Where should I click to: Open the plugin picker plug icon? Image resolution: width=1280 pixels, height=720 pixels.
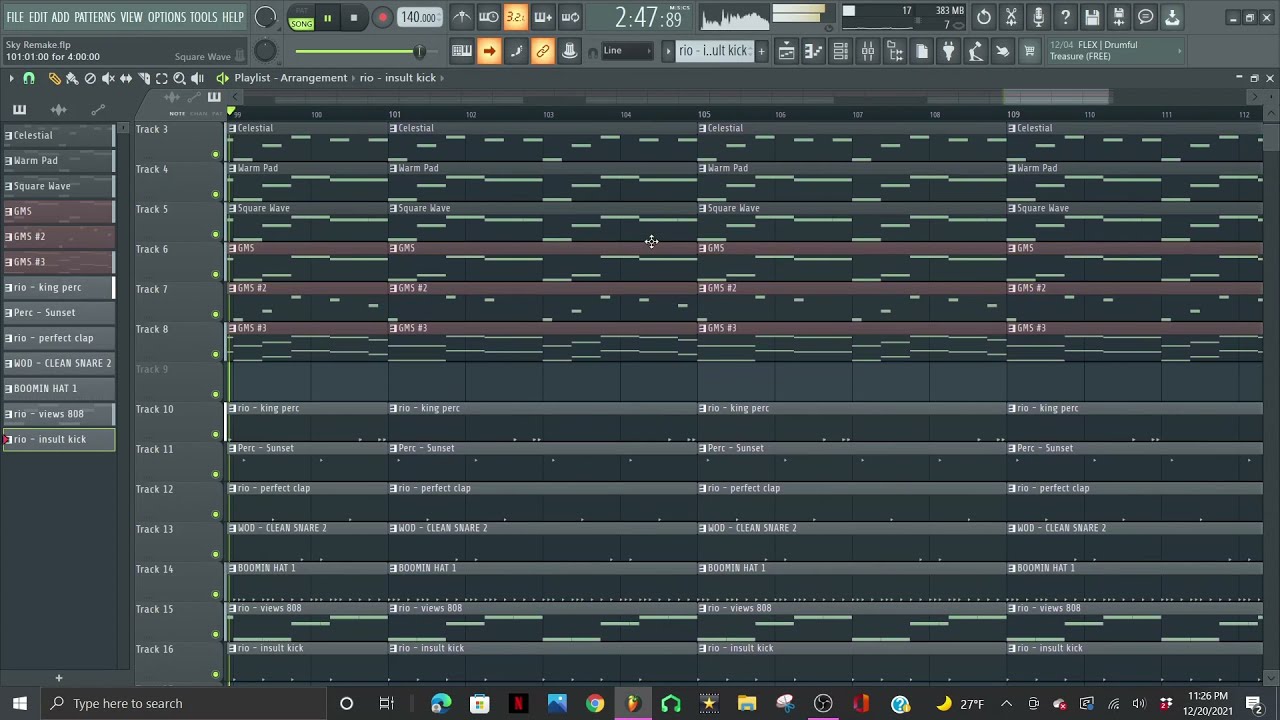click(x=949, y=51)
